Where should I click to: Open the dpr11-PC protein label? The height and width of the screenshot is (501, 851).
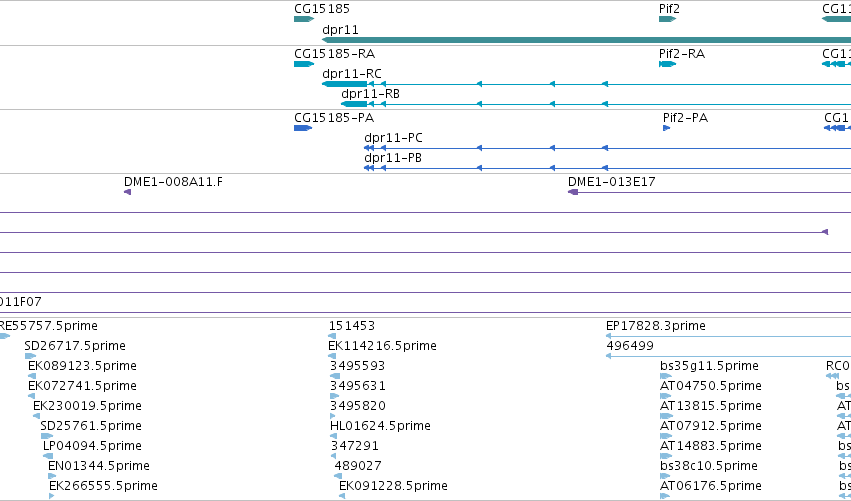coord(393,138)
